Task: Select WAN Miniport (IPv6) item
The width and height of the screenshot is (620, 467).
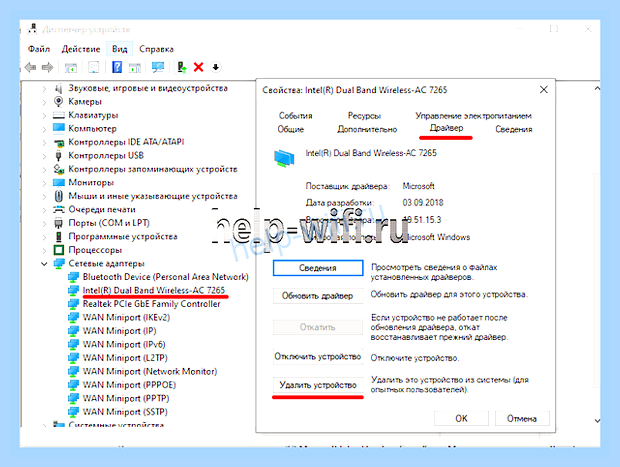Action: click(x=124, y=344)
